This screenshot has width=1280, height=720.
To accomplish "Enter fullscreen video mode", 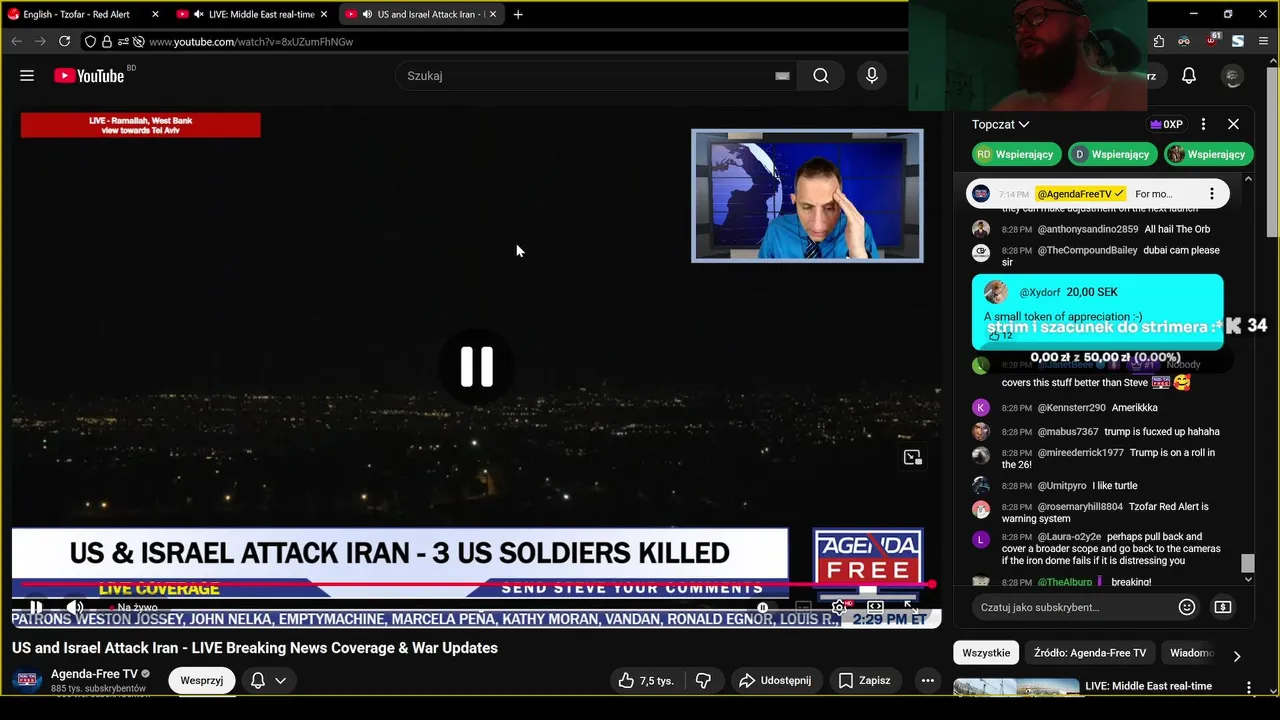I will click(x=911, y=607).
